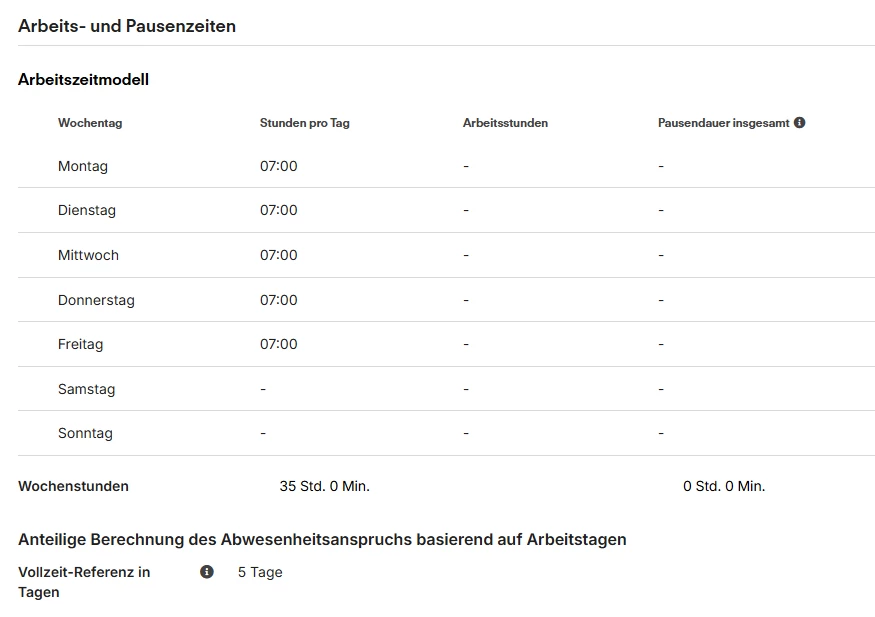
Task: Click Freitag's 07:00 hours value
Action: [278, 344]
